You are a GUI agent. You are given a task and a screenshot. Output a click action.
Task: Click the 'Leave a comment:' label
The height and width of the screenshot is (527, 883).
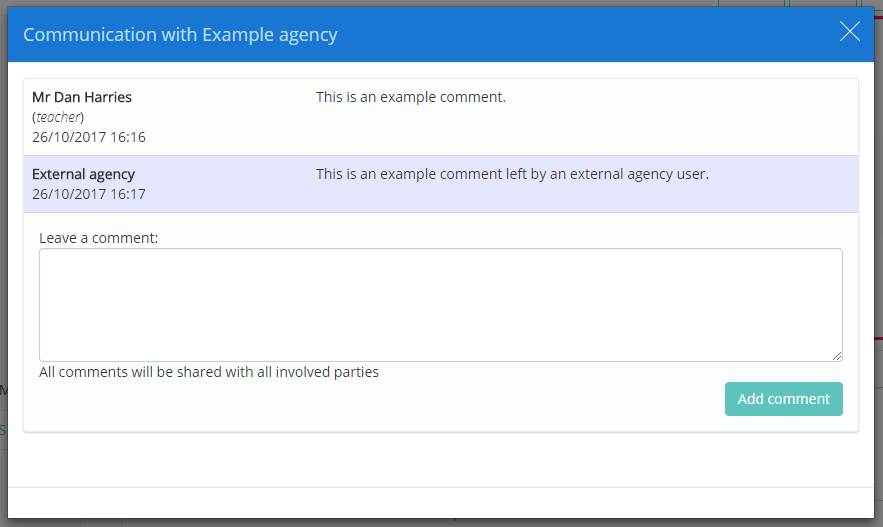click(99, 238)
